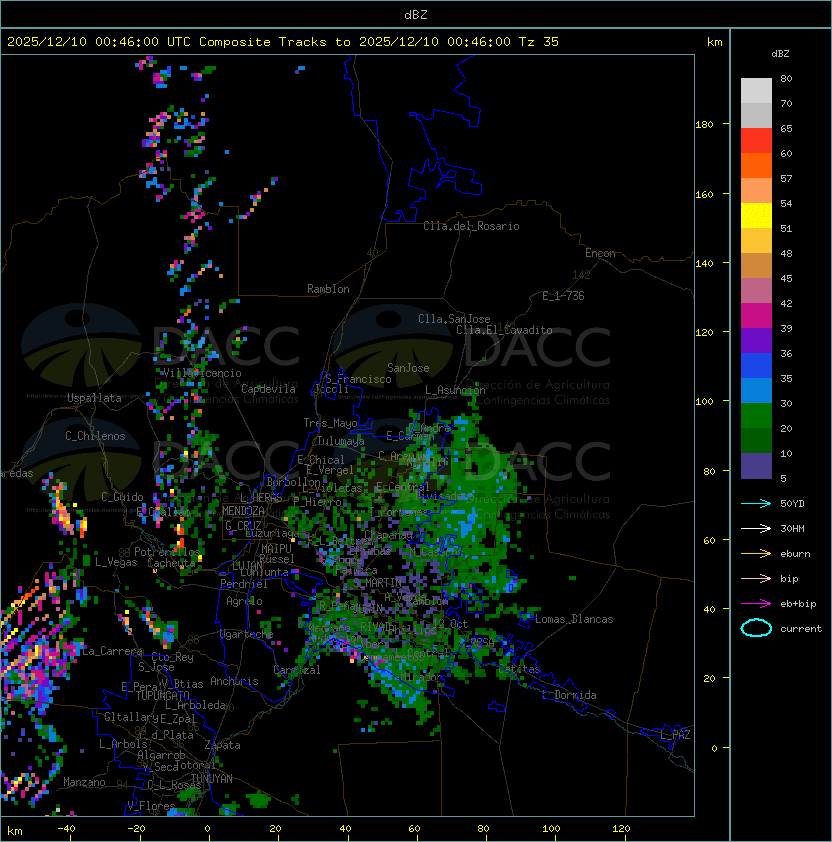Viewport: 832px width, 842px height.
Task: Click the 'L_Asuncion' map label
Action: coord(455,390)
